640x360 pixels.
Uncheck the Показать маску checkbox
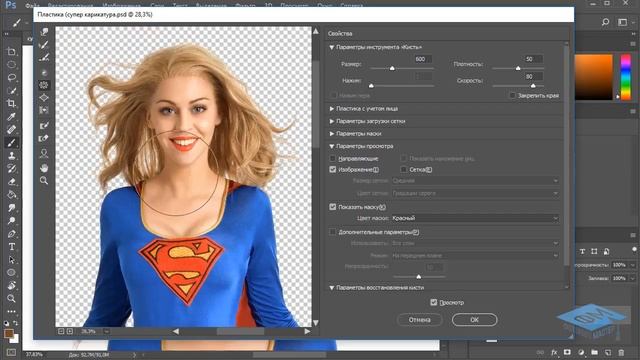coord(332,207)
